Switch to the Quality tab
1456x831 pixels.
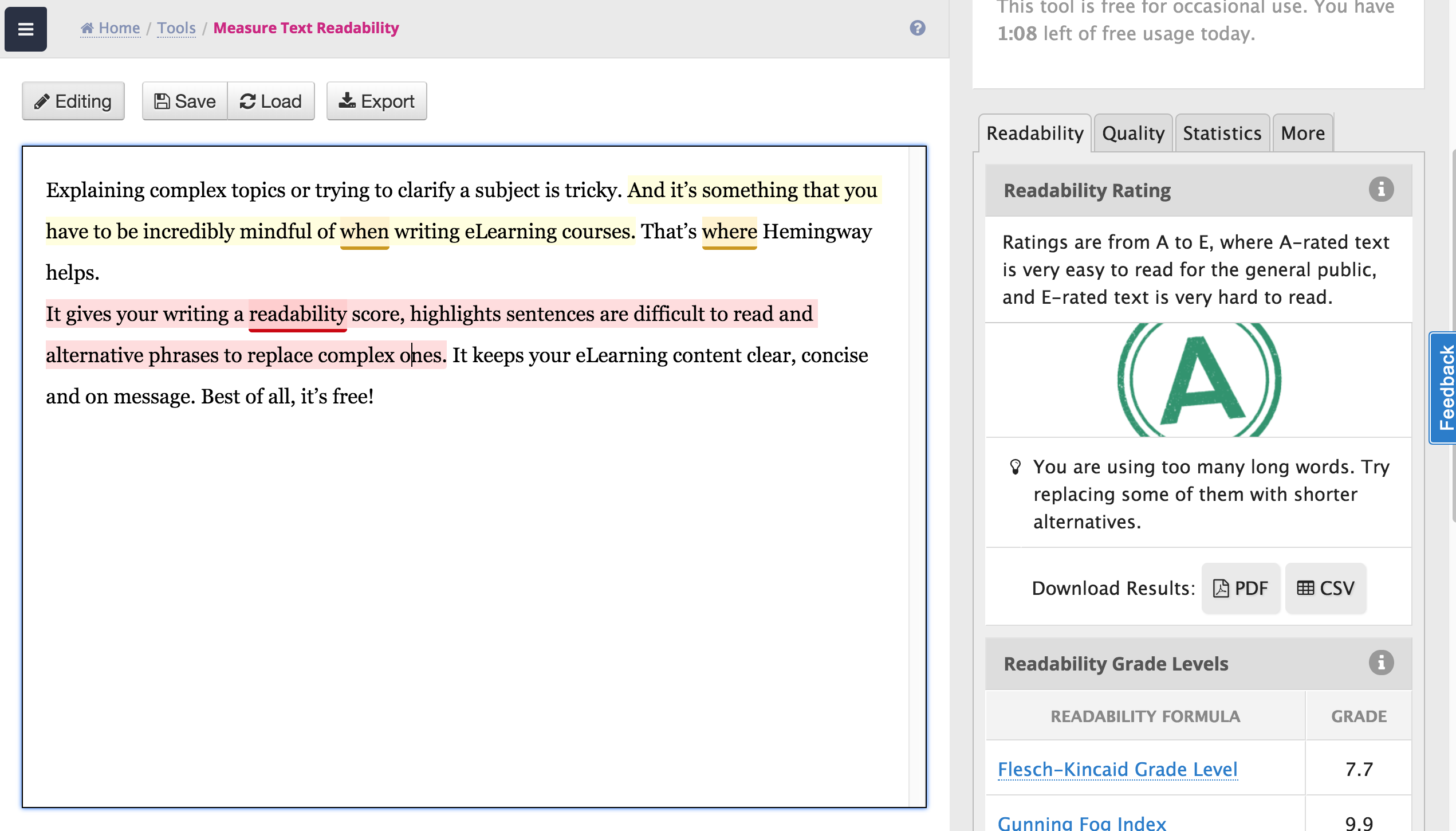(x=1134, y=134)
